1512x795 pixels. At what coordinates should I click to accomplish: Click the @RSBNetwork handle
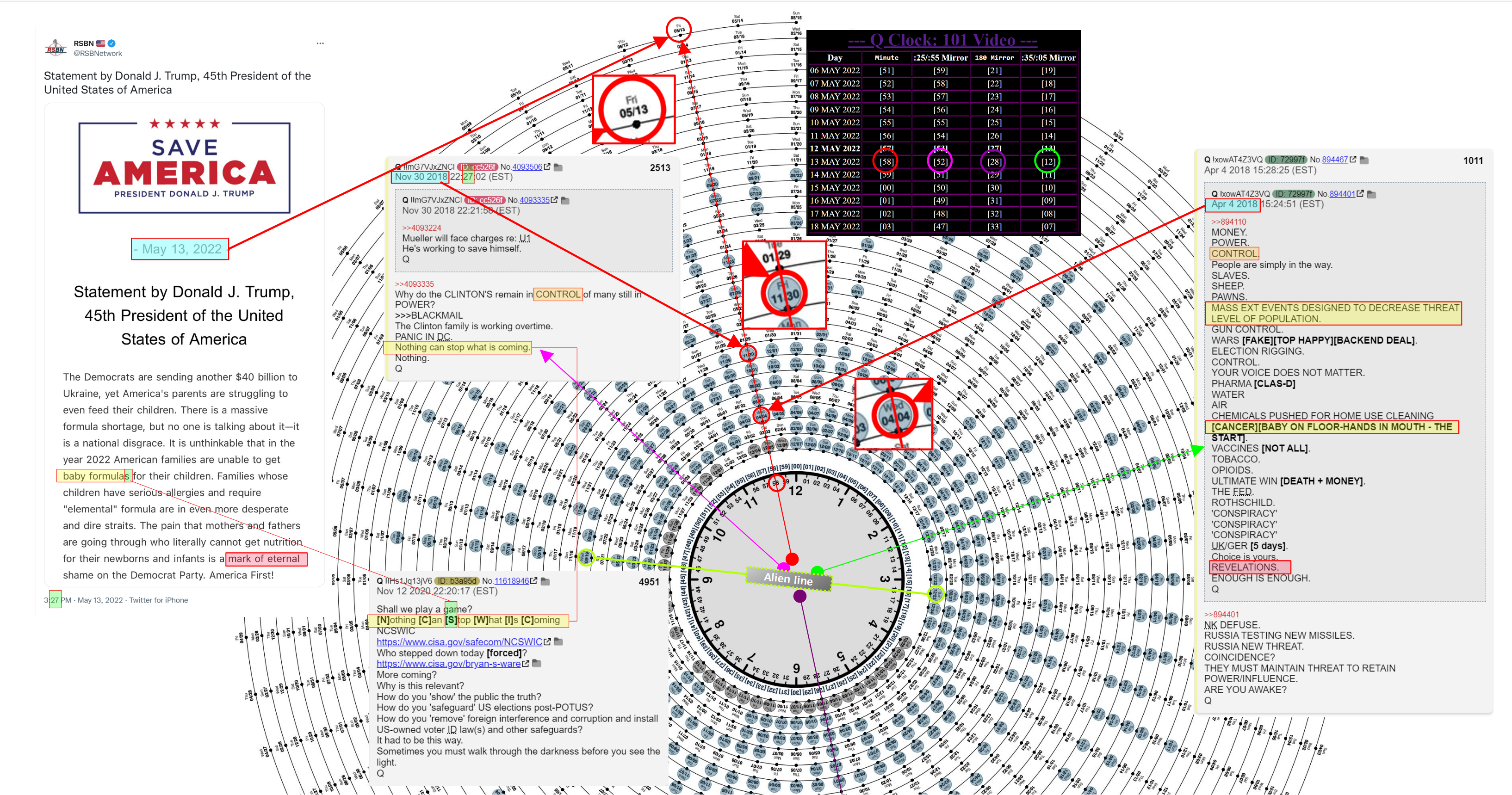point(98,53)
